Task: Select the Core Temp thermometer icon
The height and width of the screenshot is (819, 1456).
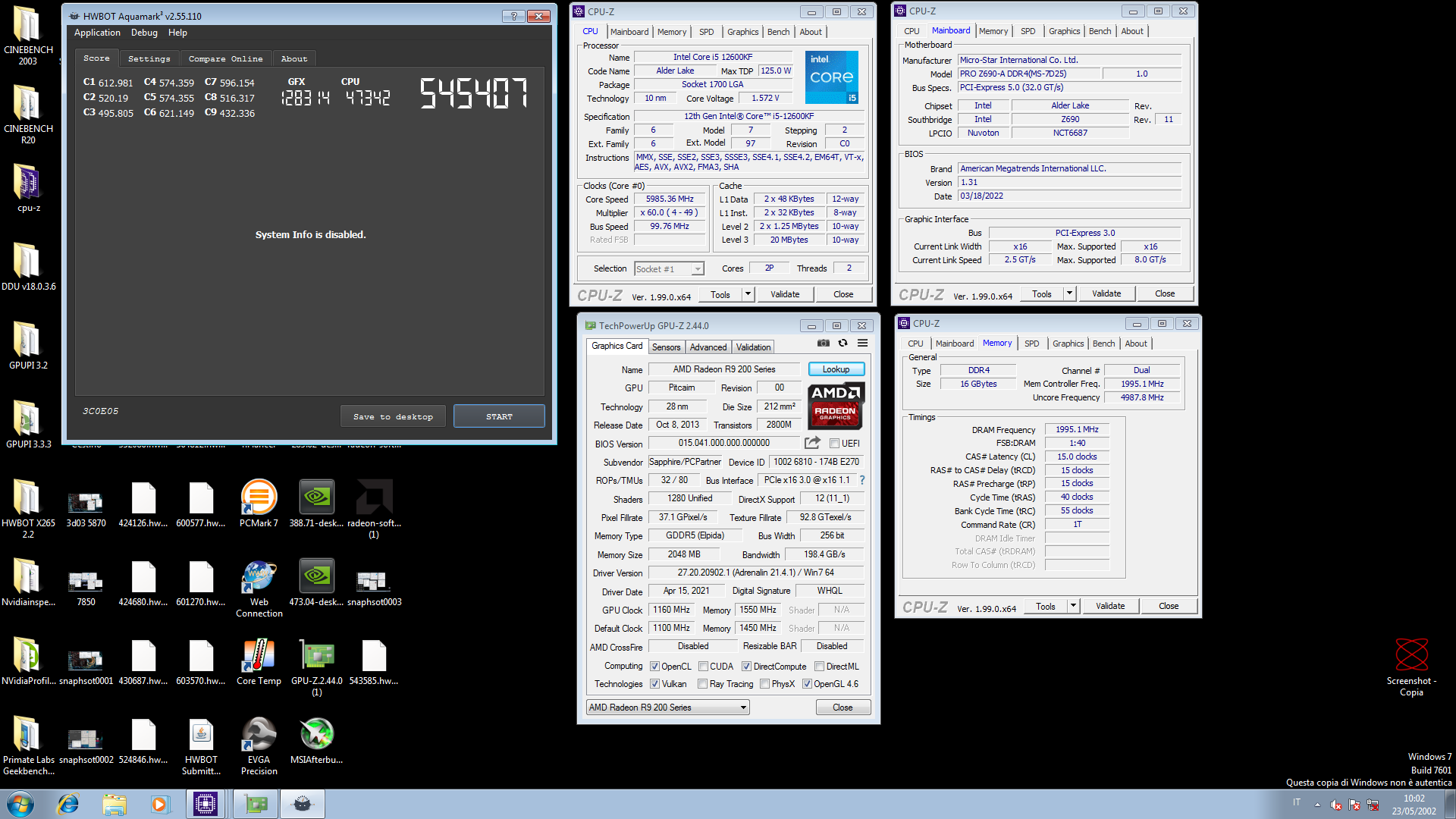Action: (x=259, y=661)
